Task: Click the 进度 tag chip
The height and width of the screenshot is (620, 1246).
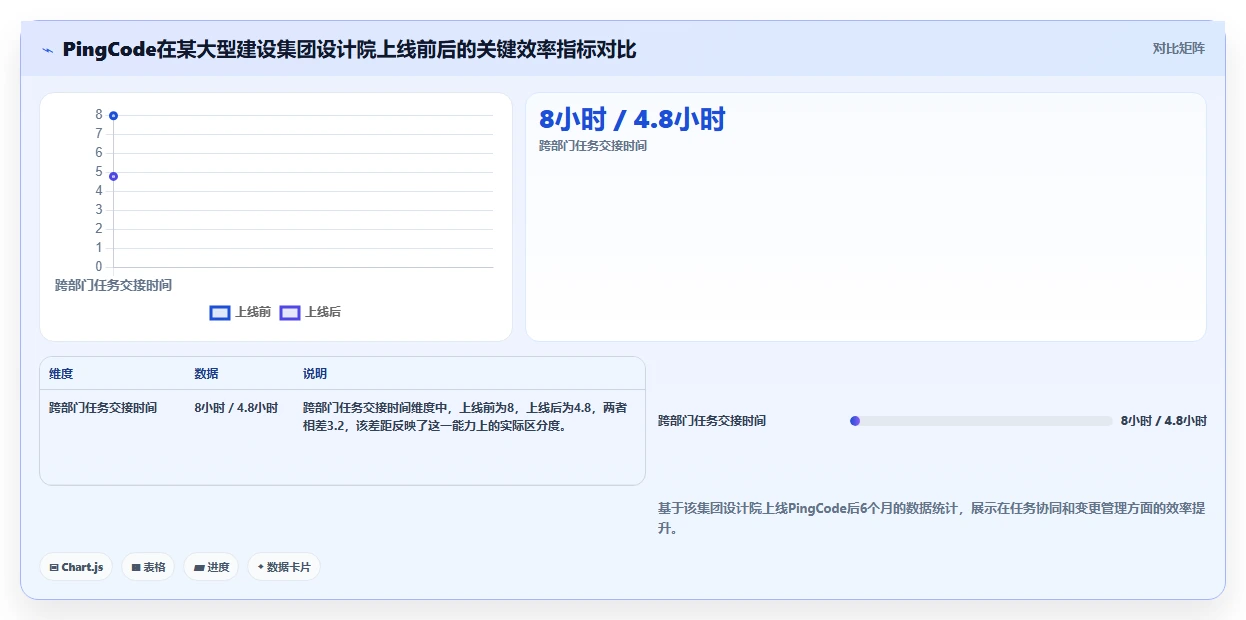Action: pos(211,567)
